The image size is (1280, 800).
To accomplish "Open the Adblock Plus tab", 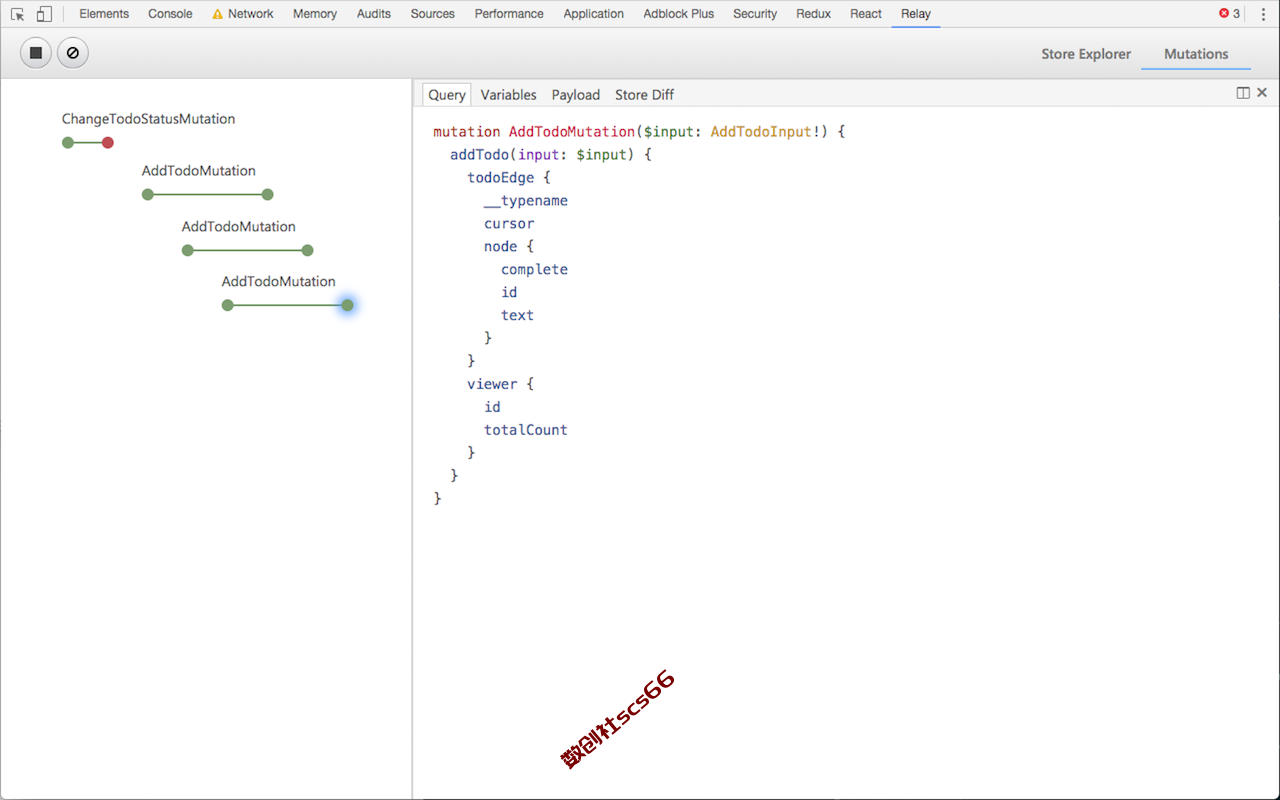I will click(x=679, y=14).
